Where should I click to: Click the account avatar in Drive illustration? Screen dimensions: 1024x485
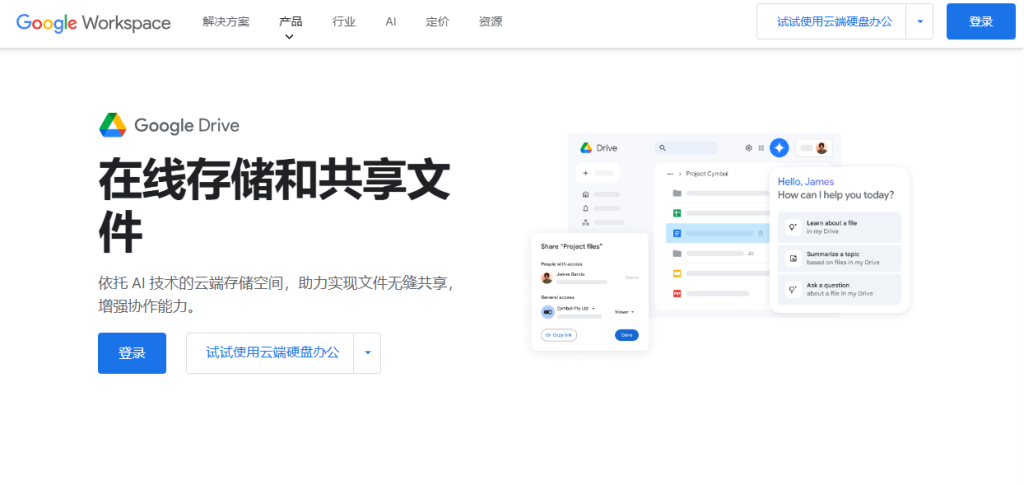822,148
